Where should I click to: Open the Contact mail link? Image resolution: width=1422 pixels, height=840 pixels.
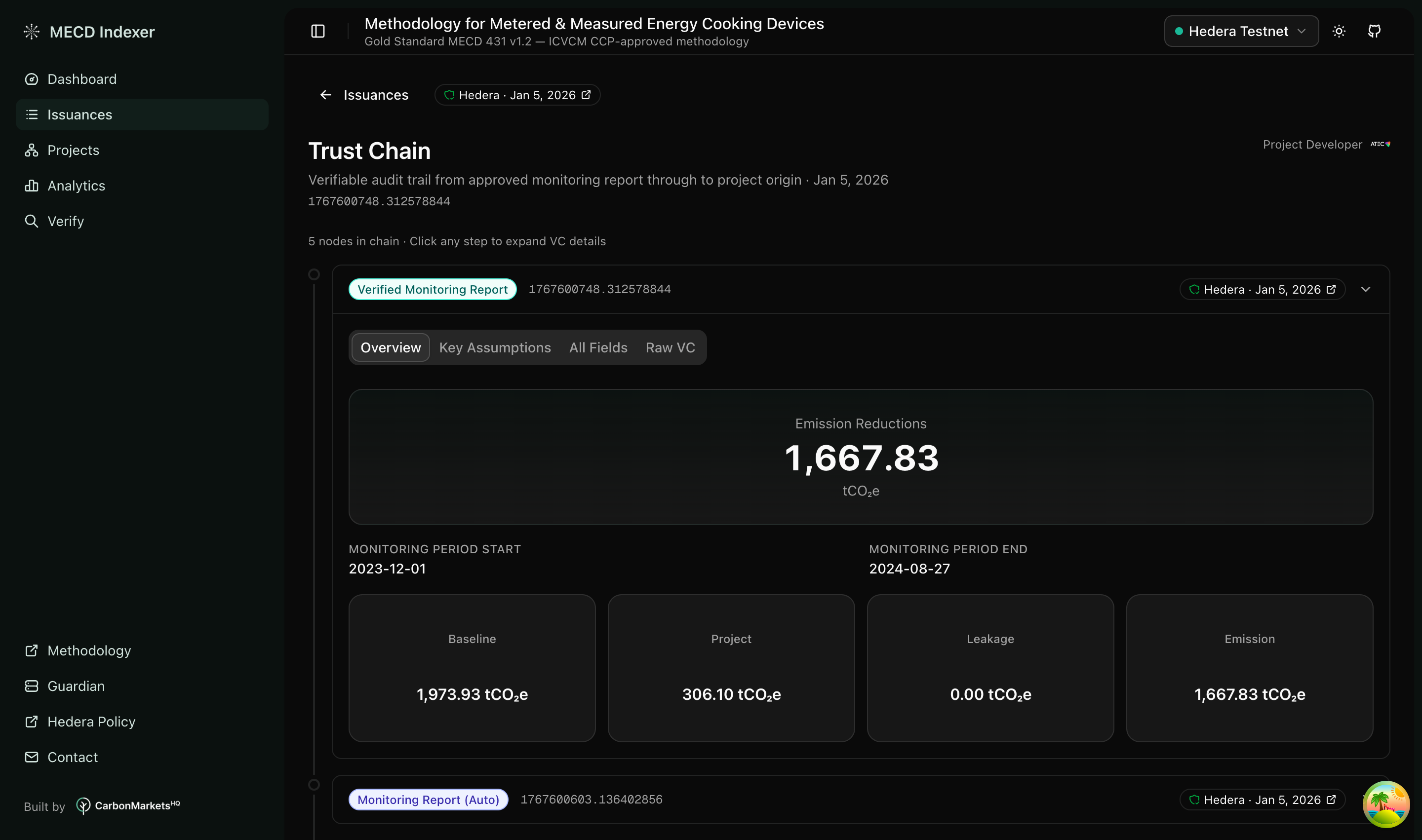pyautogui.click(x=72, y=758)
